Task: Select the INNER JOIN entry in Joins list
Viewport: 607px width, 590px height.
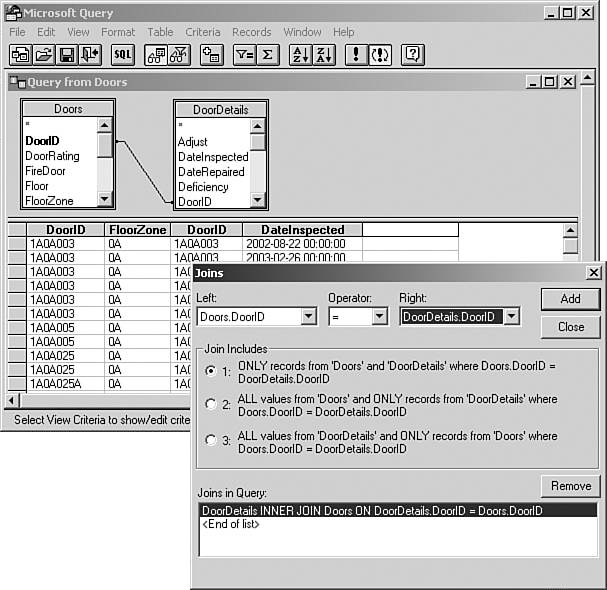Action: pyautogui.click(x=398, y=511)
